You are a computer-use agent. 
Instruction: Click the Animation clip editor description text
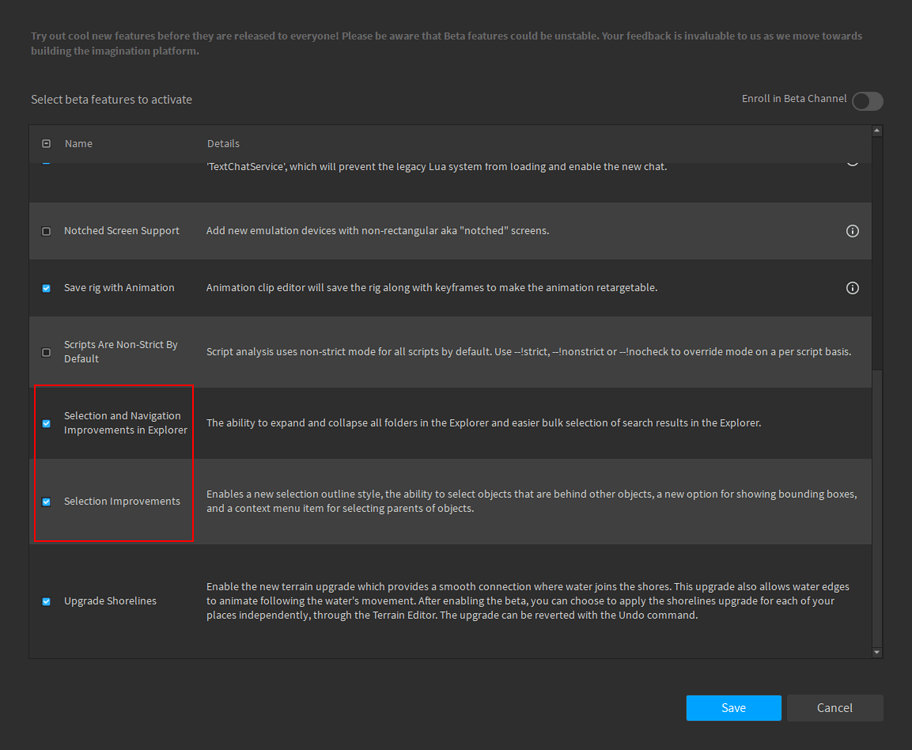(x=432, y=287)
